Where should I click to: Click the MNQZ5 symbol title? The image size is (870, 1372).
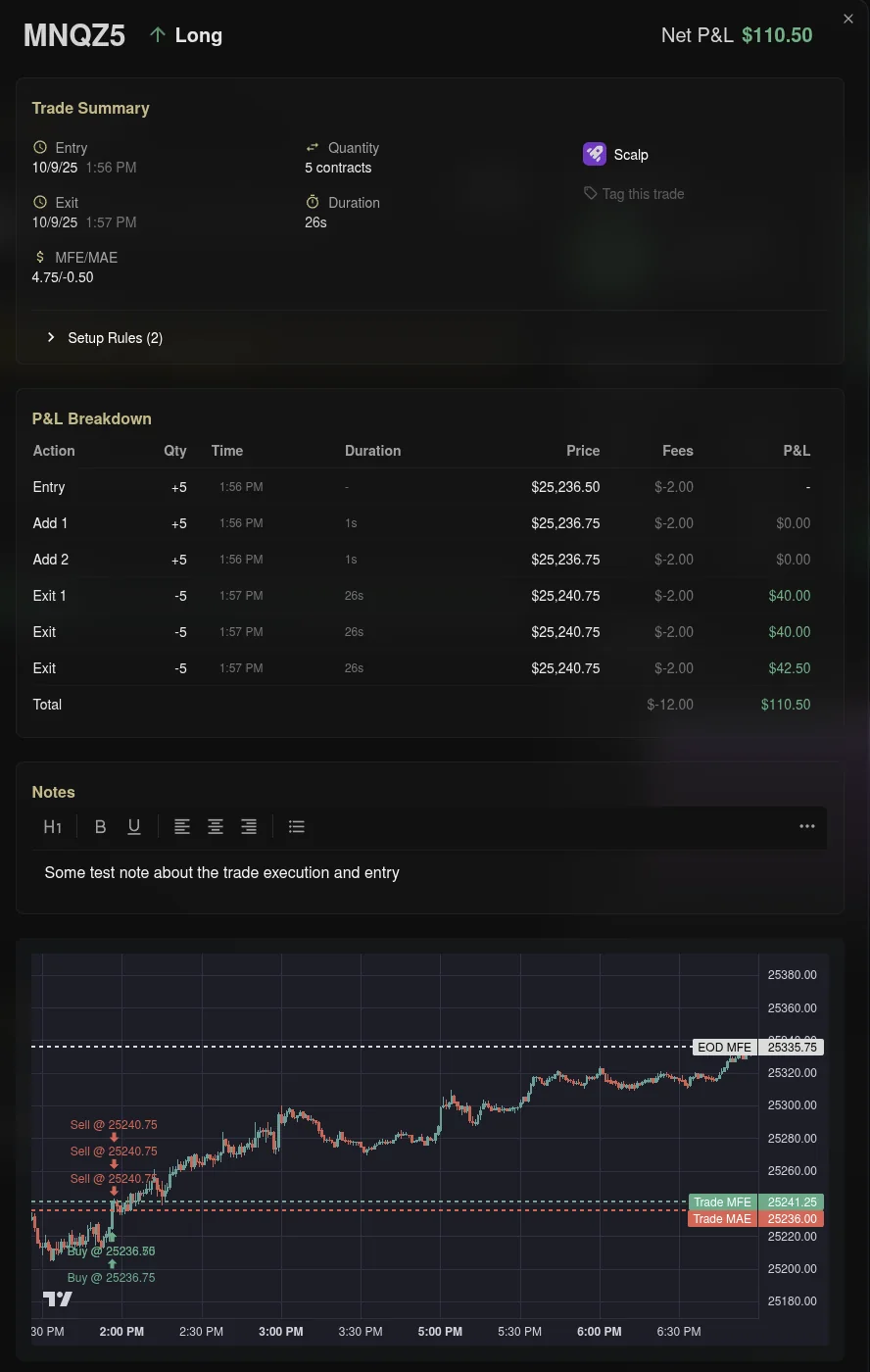pos(74,36)
